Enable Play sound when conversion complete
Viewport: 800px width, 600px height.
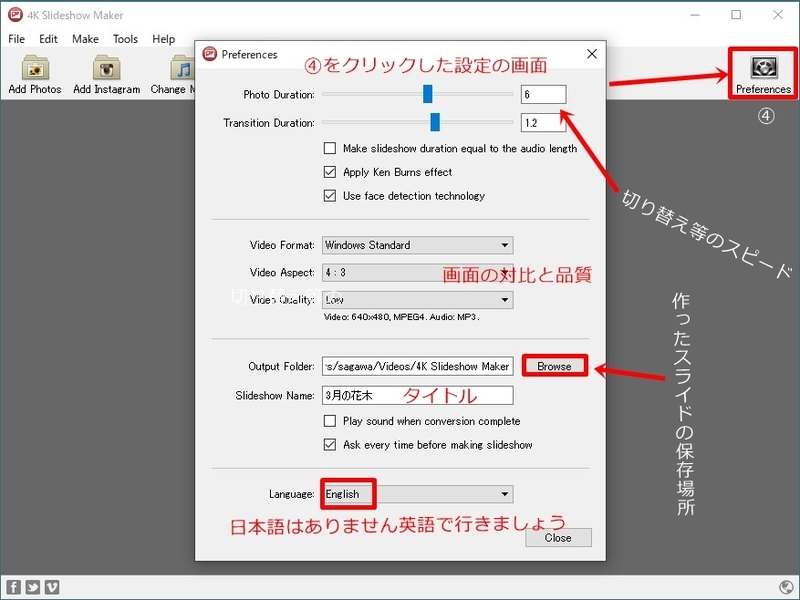point(330,421)
